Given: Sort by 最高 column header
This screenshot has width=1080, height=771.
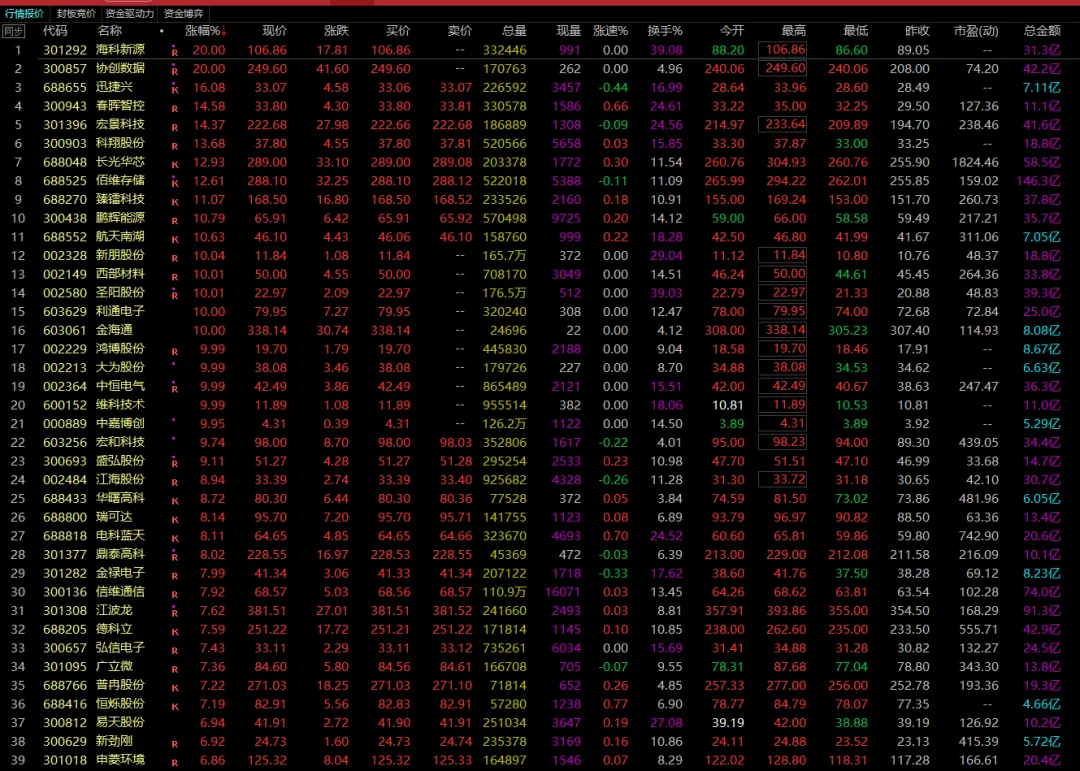Looking at the screenshot, I should (x=793, y=31).
